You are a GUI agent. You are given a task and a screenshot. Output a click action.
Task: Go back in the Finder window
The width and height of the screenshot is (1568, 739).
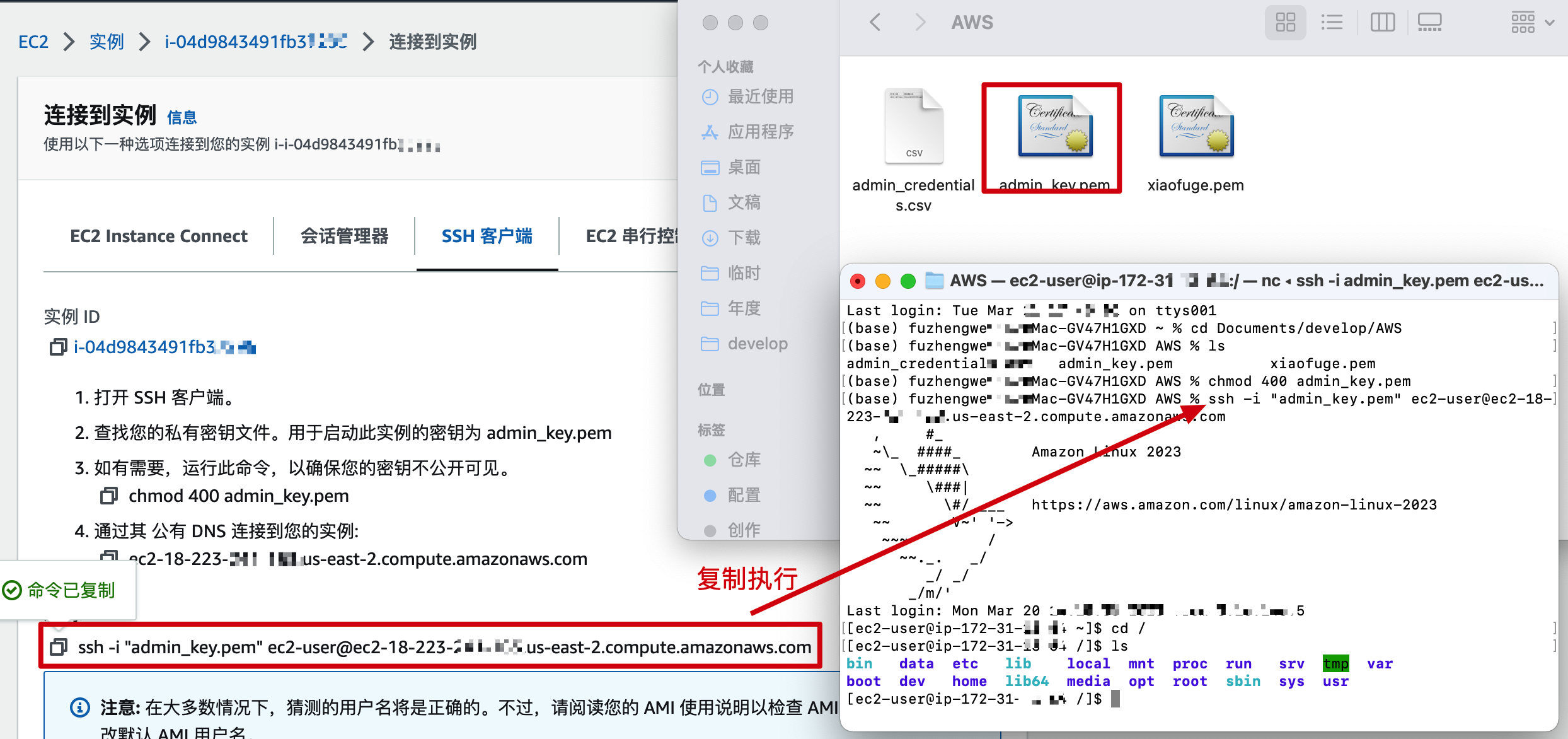pos(875,23)
